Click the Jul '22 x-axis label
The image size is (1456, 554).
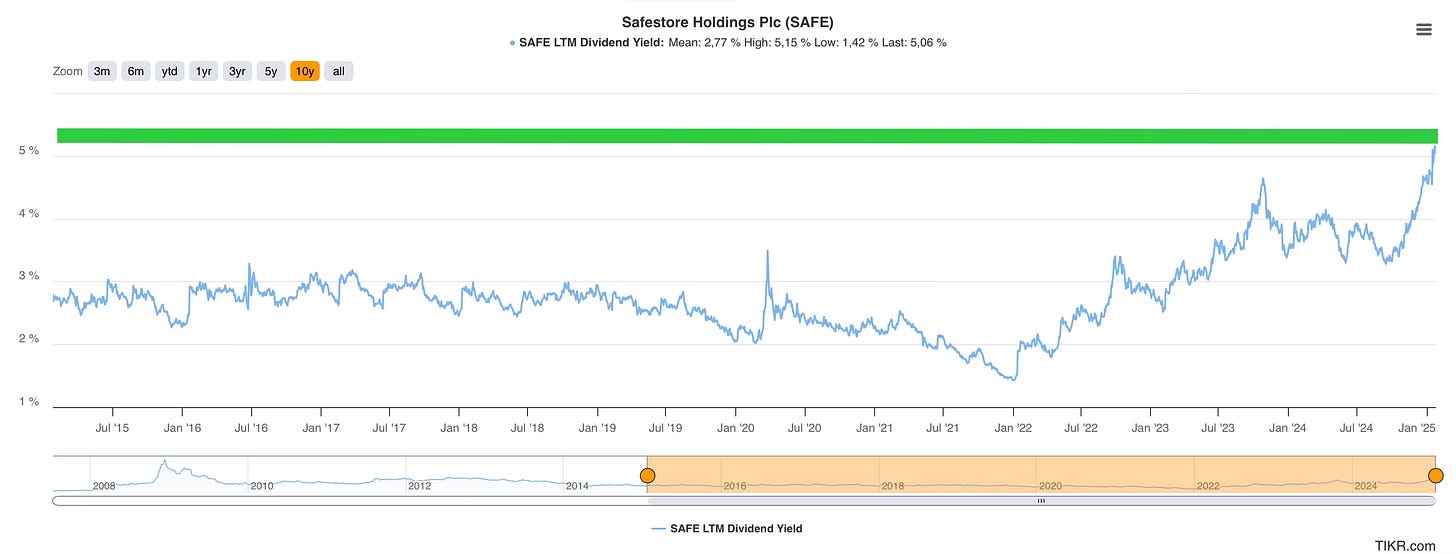[x=1081, y=428]
